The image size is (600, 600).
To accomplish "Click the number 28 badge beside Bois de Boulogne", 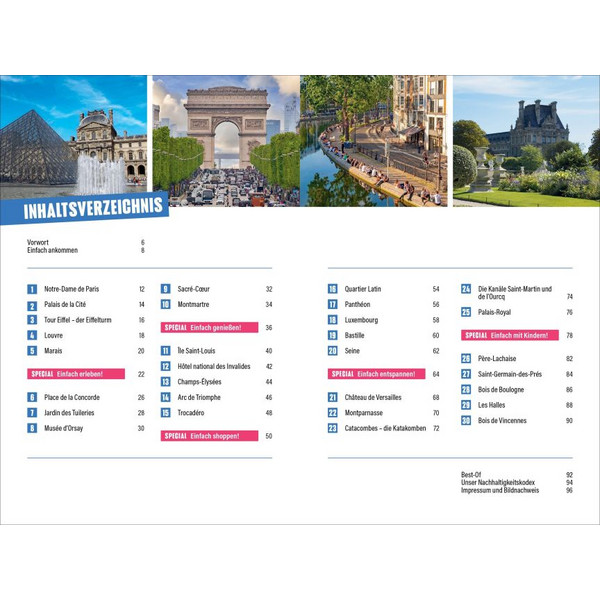I will pos(466,390).
